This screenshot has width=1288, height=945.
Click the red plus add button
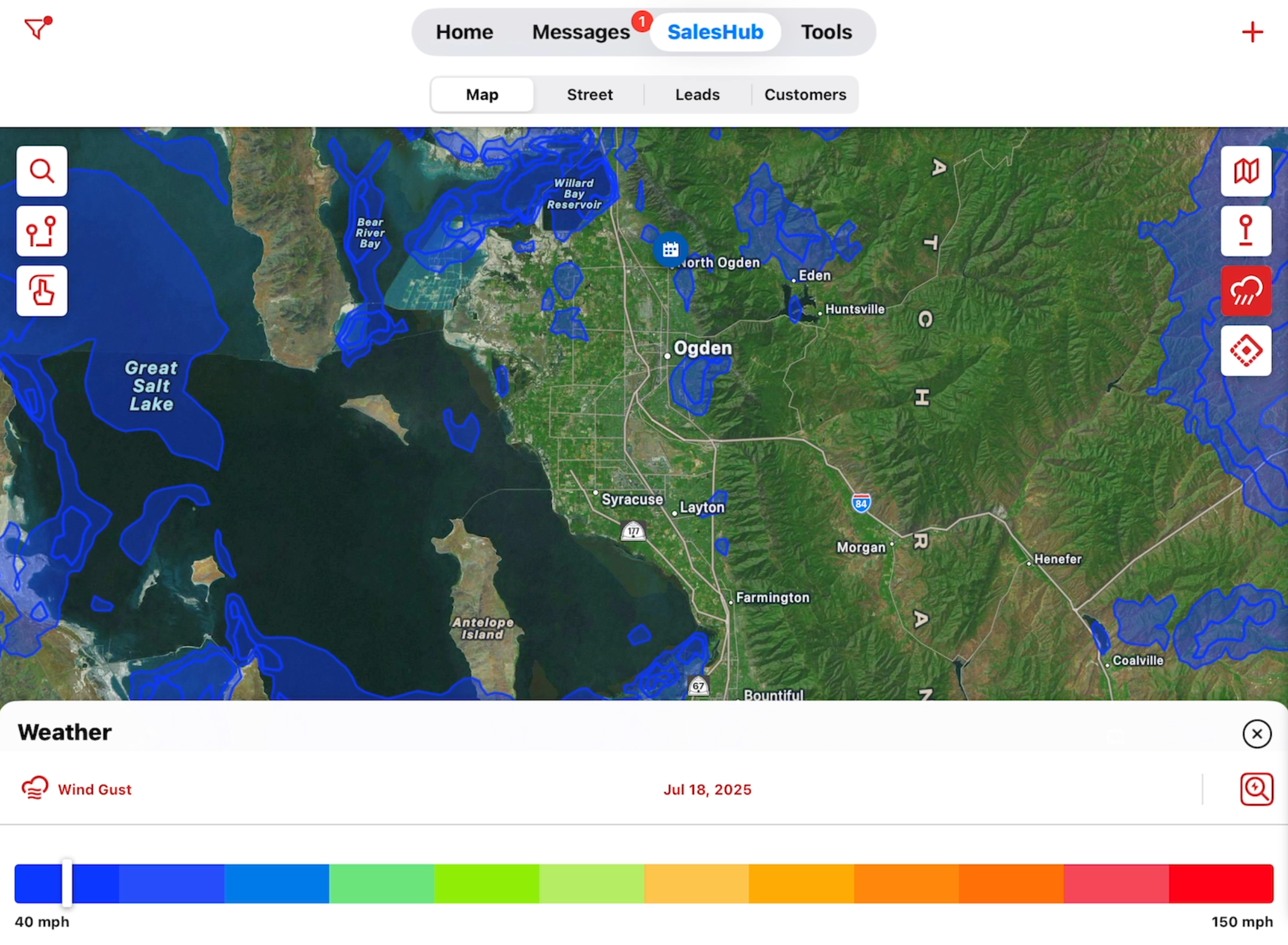[1252, 32]
